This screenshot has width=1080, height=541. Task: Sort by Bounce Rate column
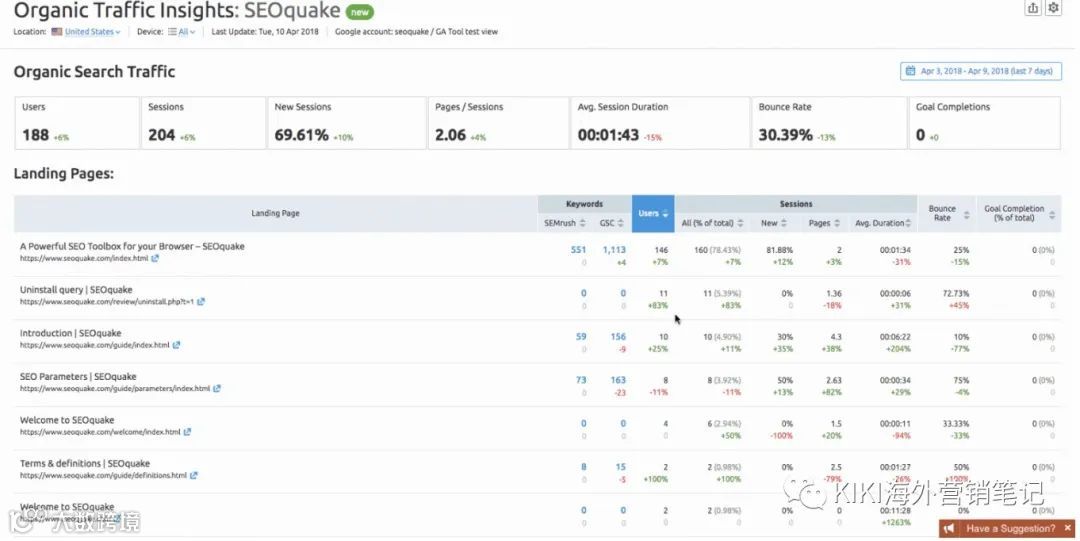948,213
